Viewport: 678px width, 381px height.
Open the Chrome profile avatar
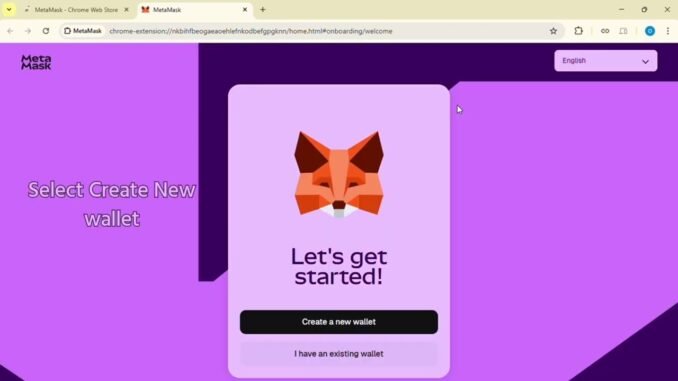point(650,31)
